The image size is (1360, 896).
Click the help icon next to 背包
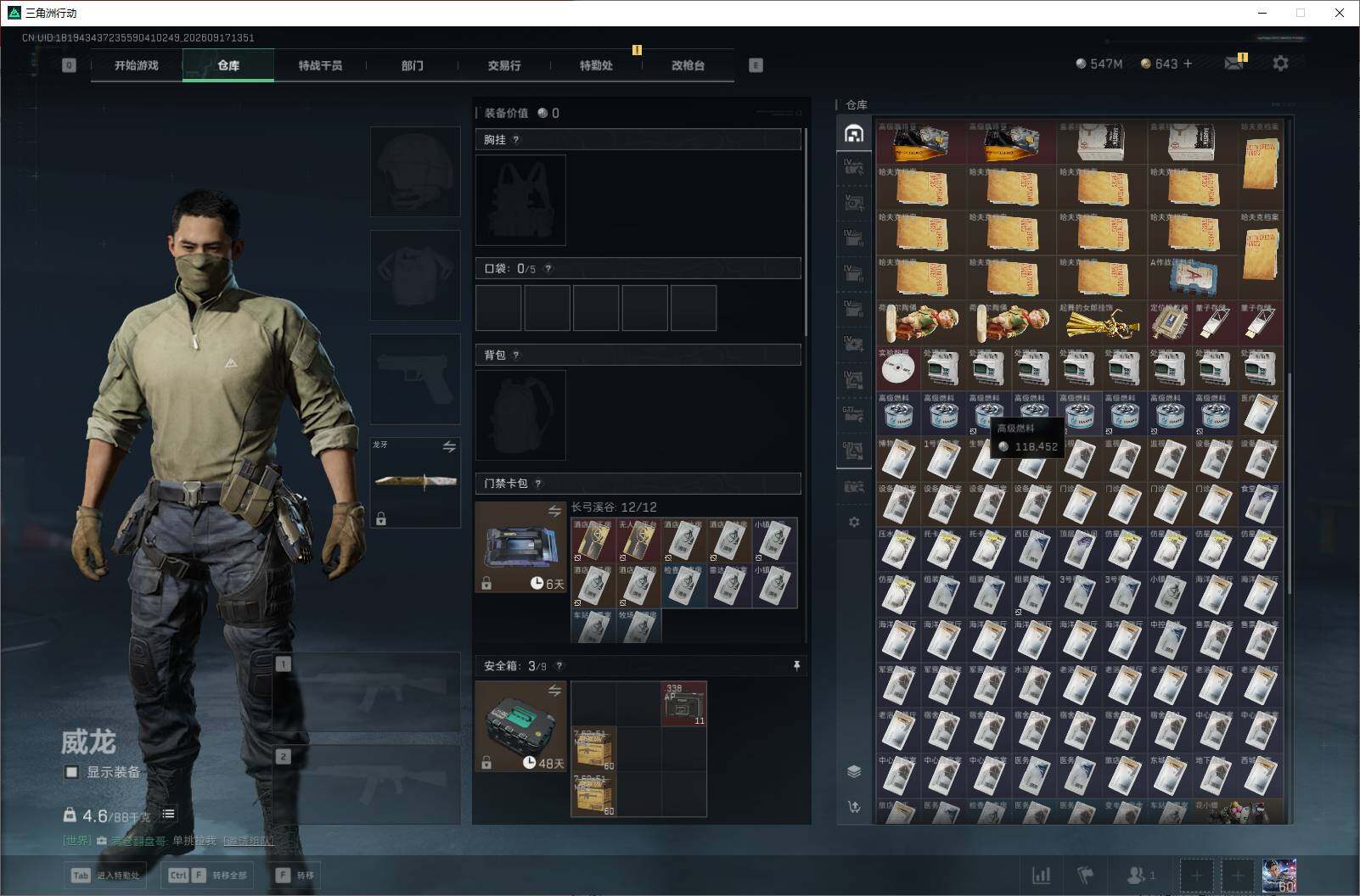516,356
